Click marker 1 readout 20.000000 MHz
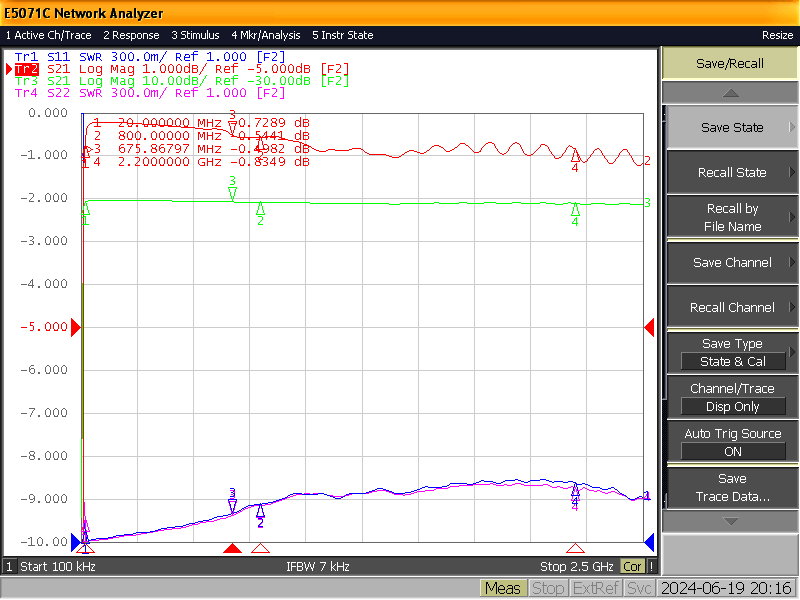 [x=202, y=123]
